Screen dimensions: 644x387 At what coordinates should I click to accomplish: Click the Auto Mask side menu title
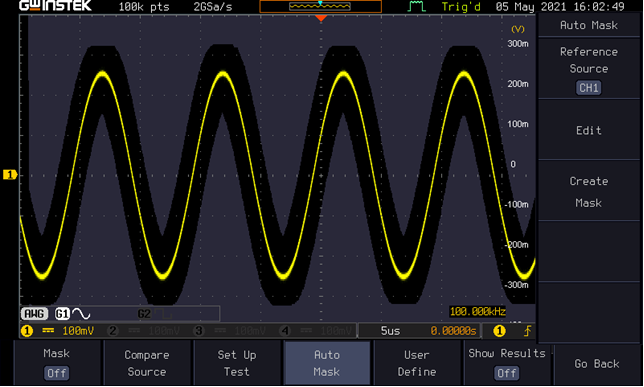[x=589, y=25]
